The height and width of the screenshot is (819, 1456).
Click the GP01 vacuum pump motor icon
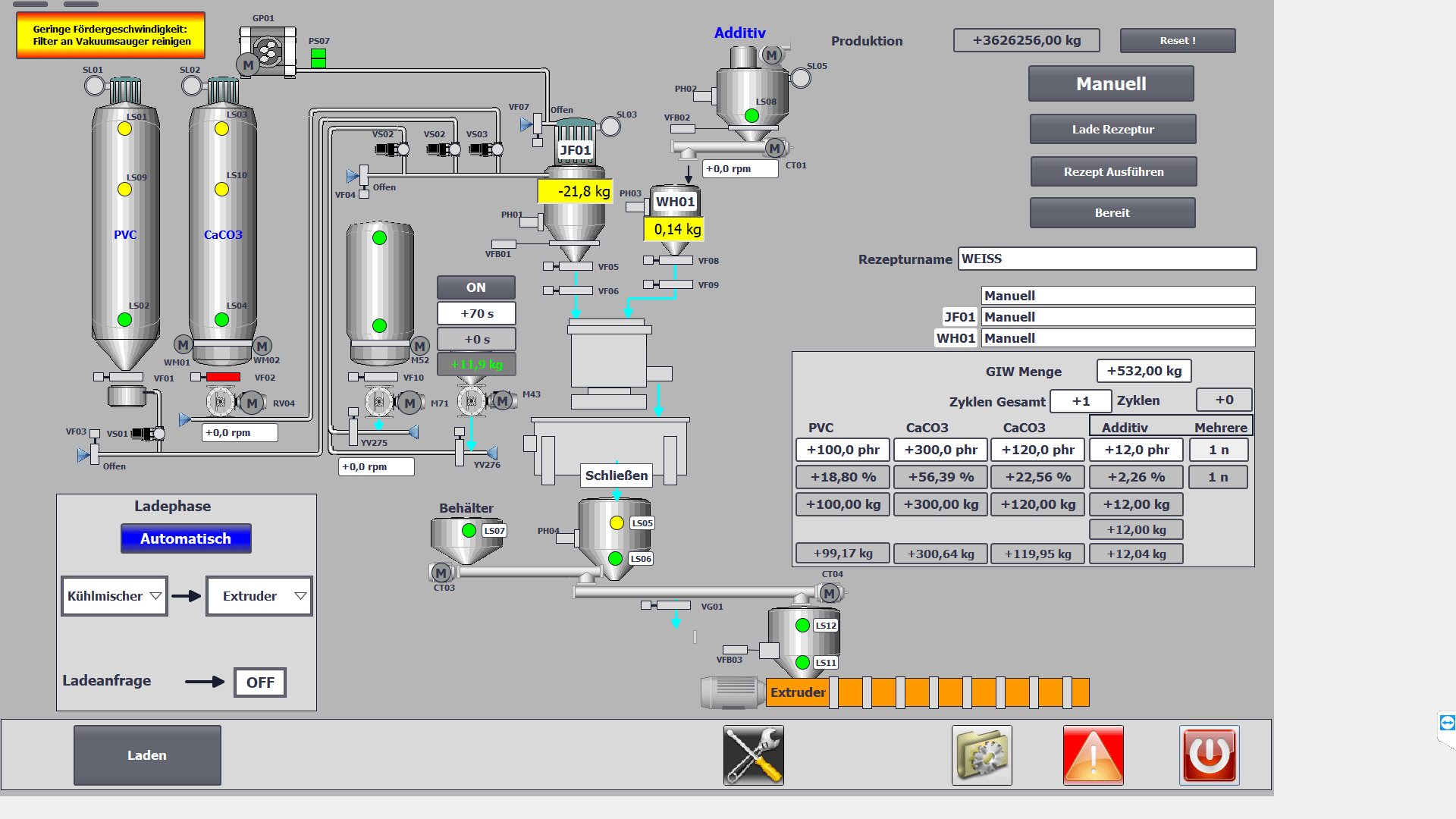pos(248,65)
